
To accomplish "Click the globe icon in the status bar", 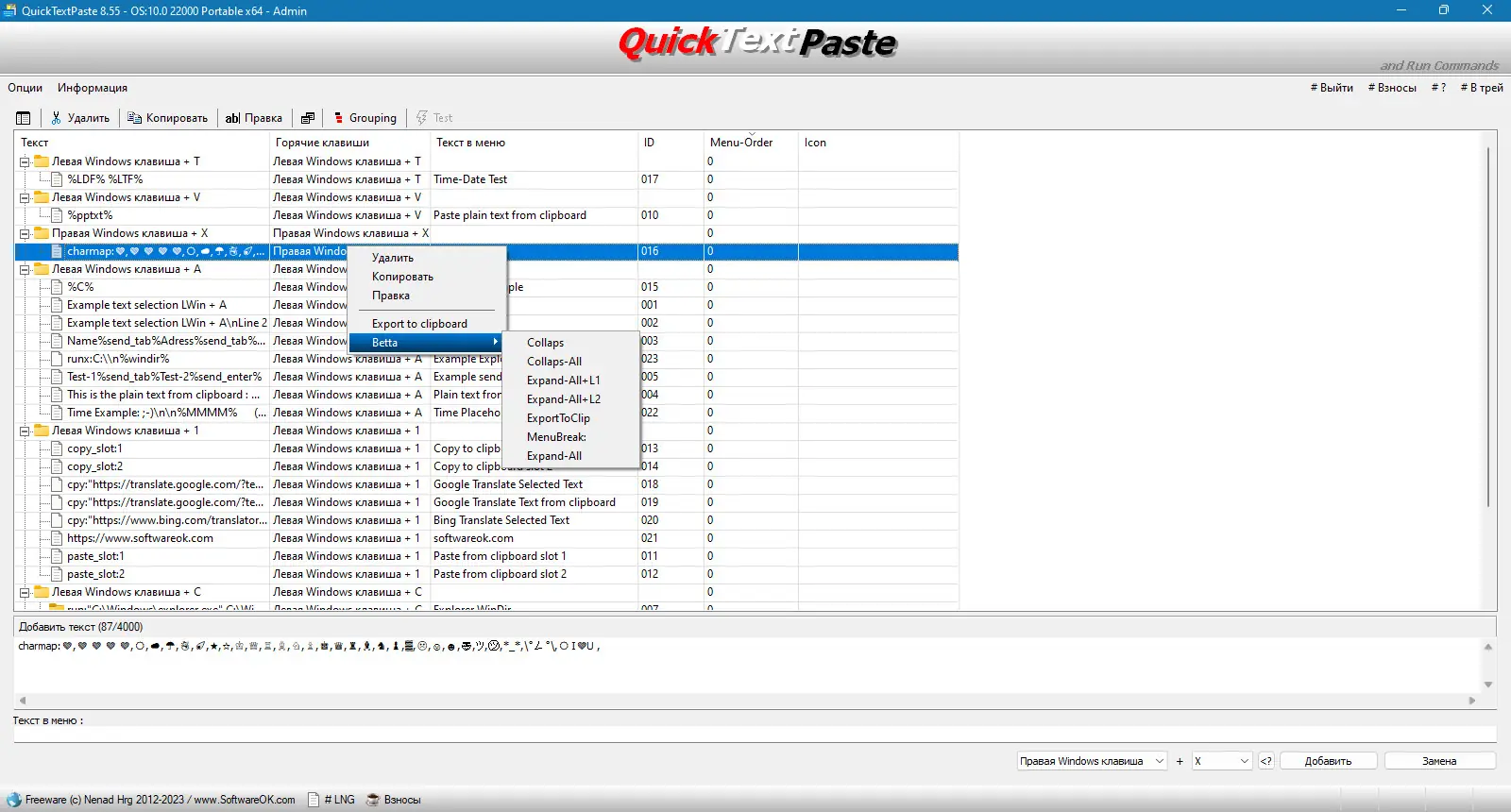I will [14, 800].
